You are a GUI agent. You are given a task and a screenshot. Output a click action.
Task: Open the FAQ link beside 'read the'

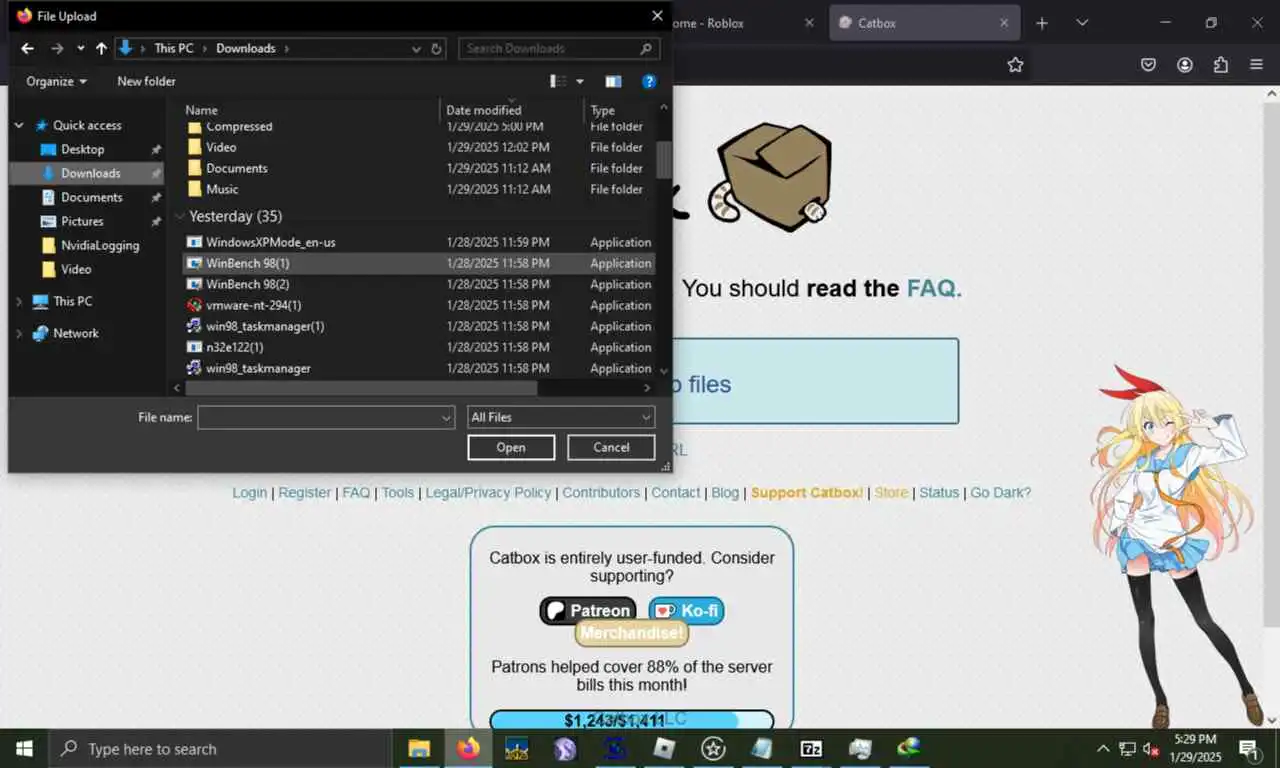click(x=934, y=289)
